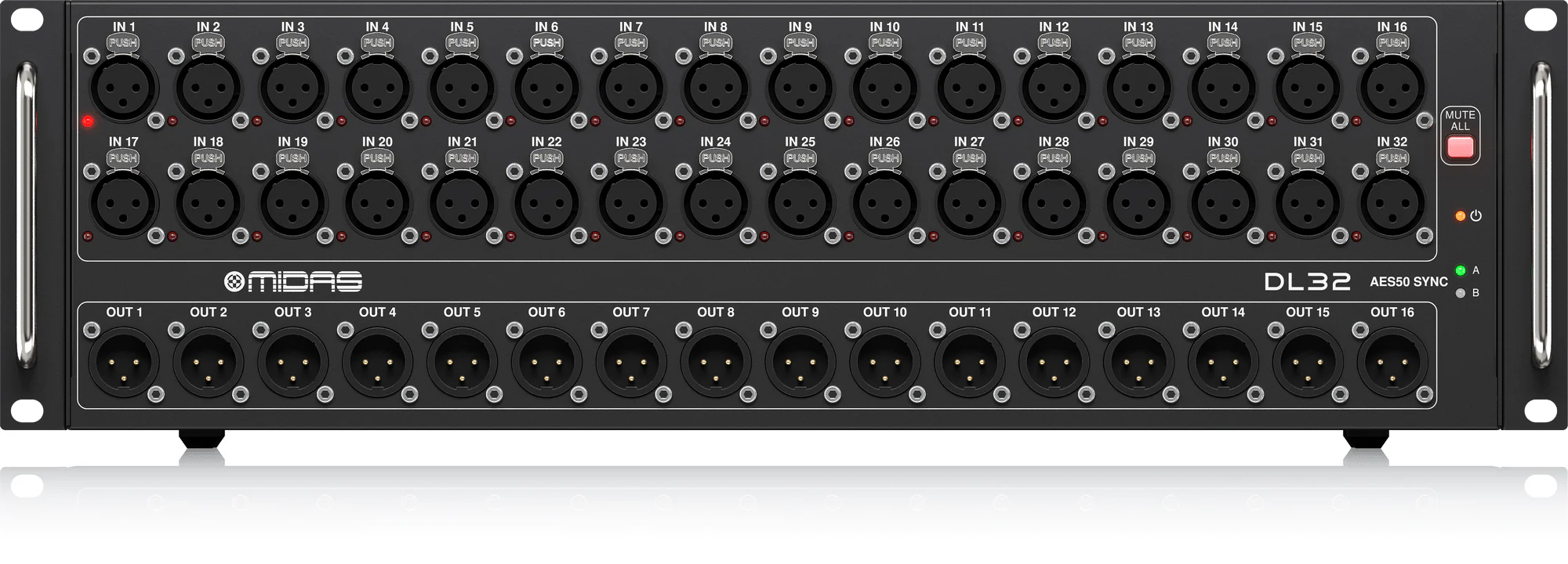Click the OUT 16 XLR output connector
1568x564 pixels.
pyautogui.click(x=1392, y=363)
